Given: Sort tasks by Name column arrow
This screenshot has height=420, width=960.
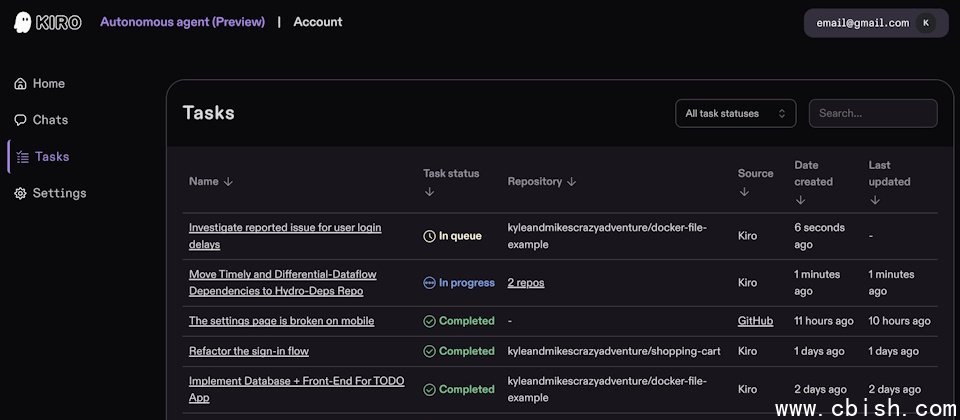Looking at the screenshot, I should 228,182.
